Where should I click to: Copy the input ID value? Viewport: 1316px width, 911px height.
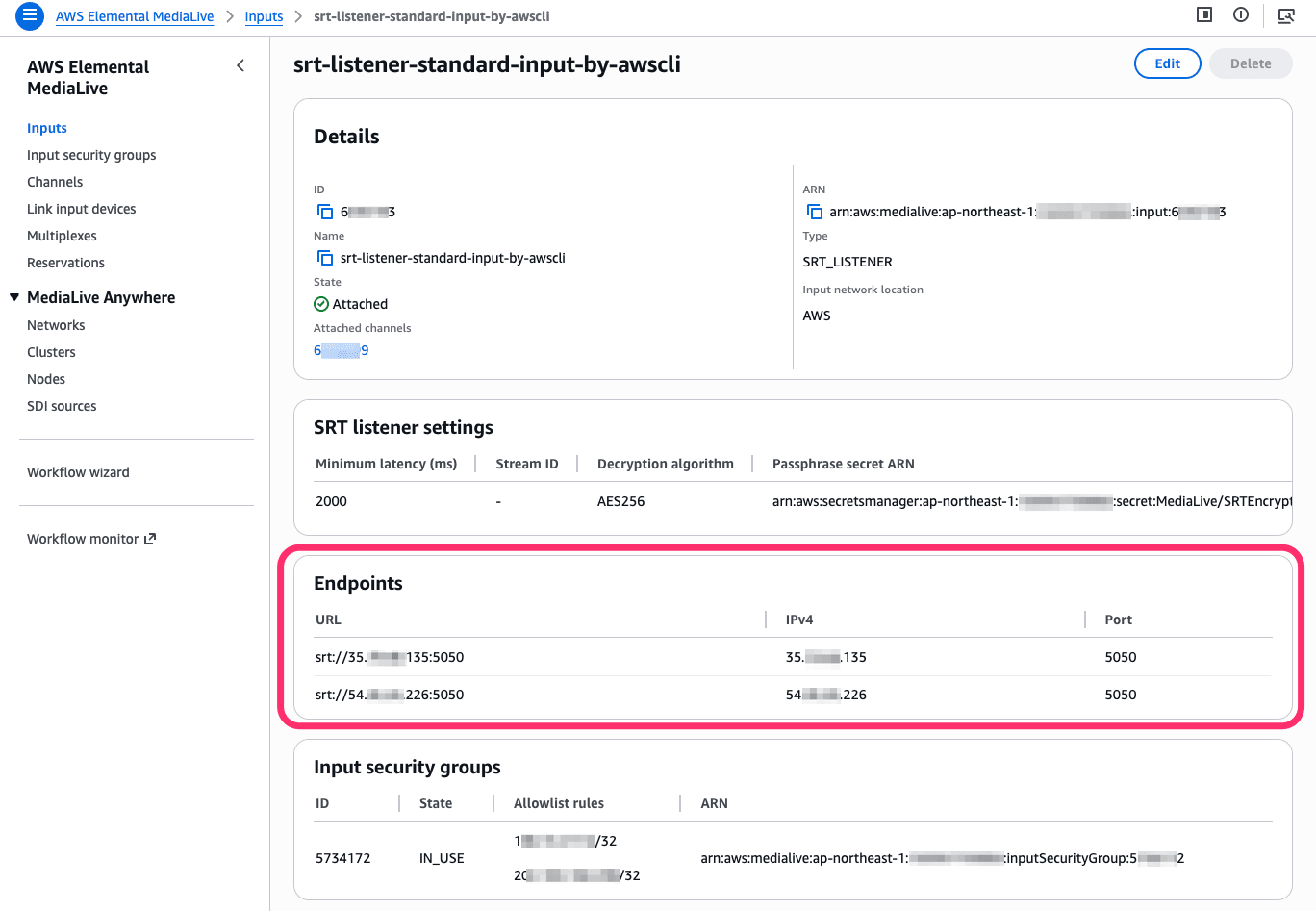[325, 212]
